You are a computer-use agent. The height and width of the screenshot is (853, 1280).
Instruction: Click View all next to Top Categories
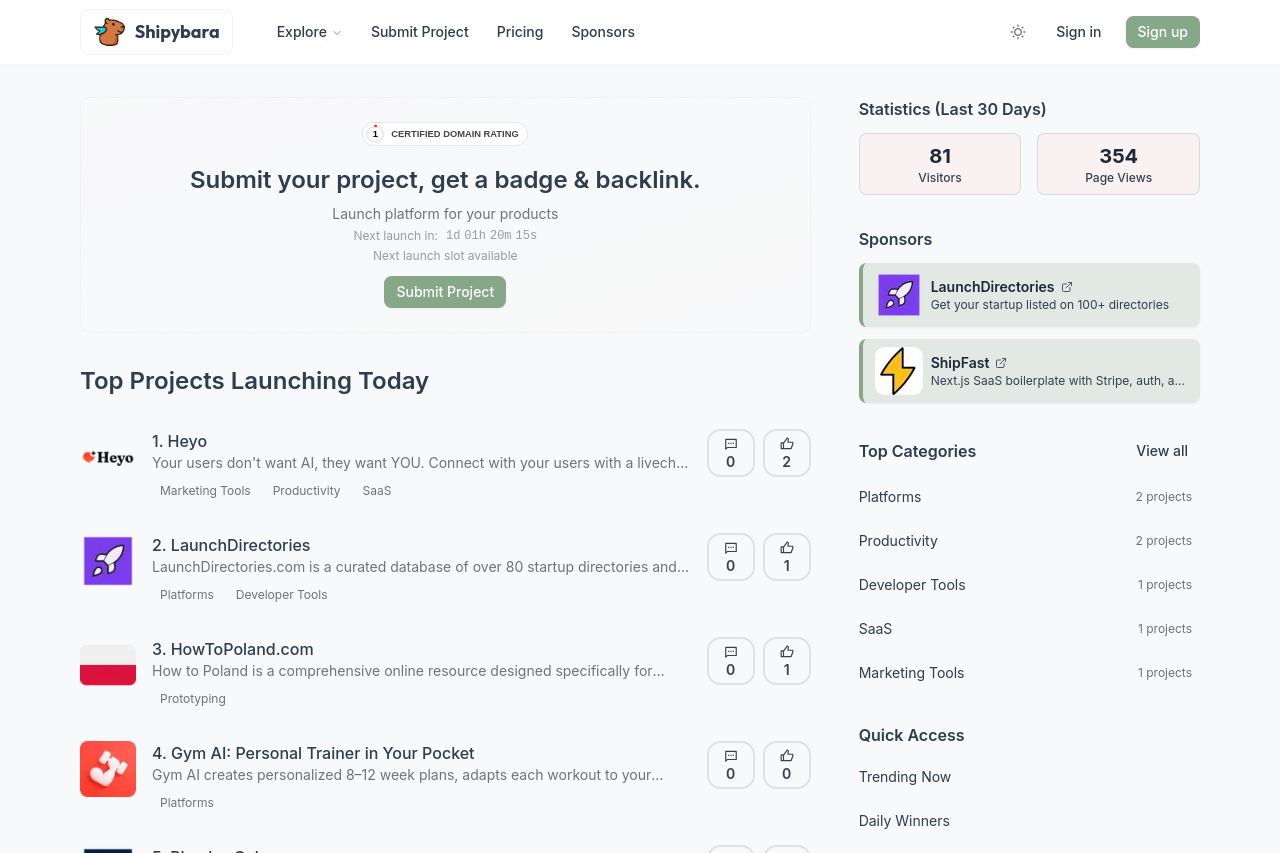(1162, 451)
